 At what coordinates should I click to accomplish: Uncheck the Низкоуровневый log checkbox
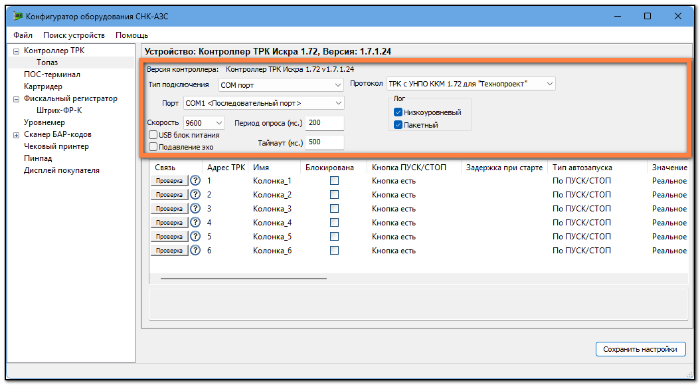coord(398,112)
